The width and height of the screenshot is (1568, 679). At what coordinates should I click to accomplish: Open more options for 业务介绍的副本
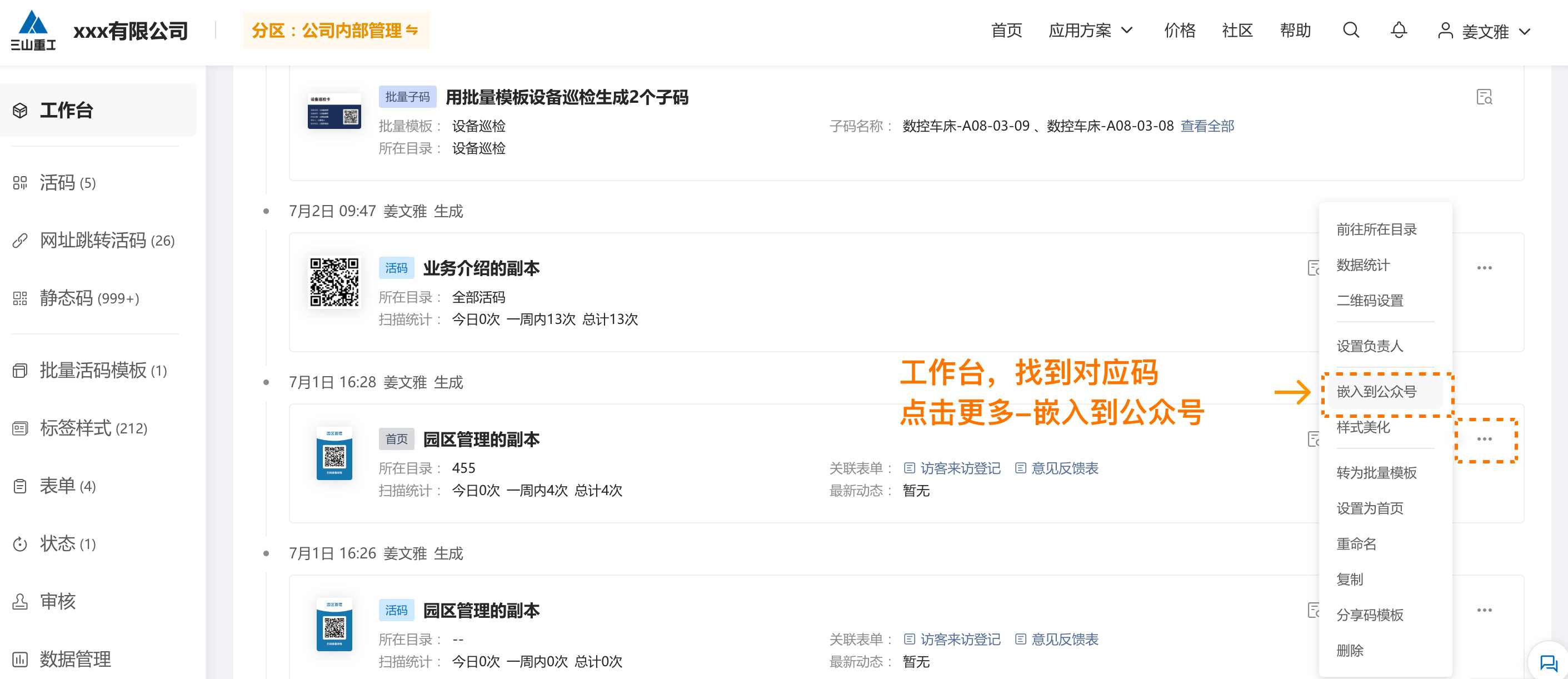point(1484,268)
